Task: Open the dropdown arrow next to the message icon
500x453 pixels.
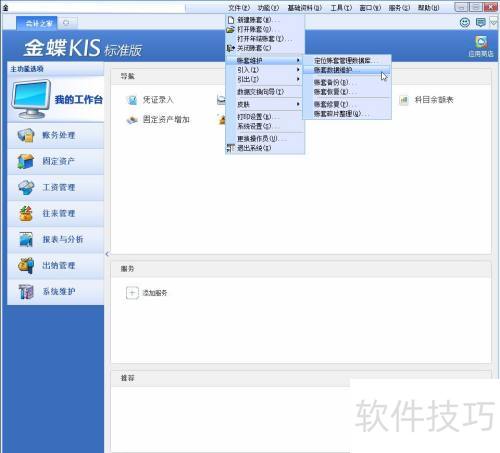Action: click(493, 22)
